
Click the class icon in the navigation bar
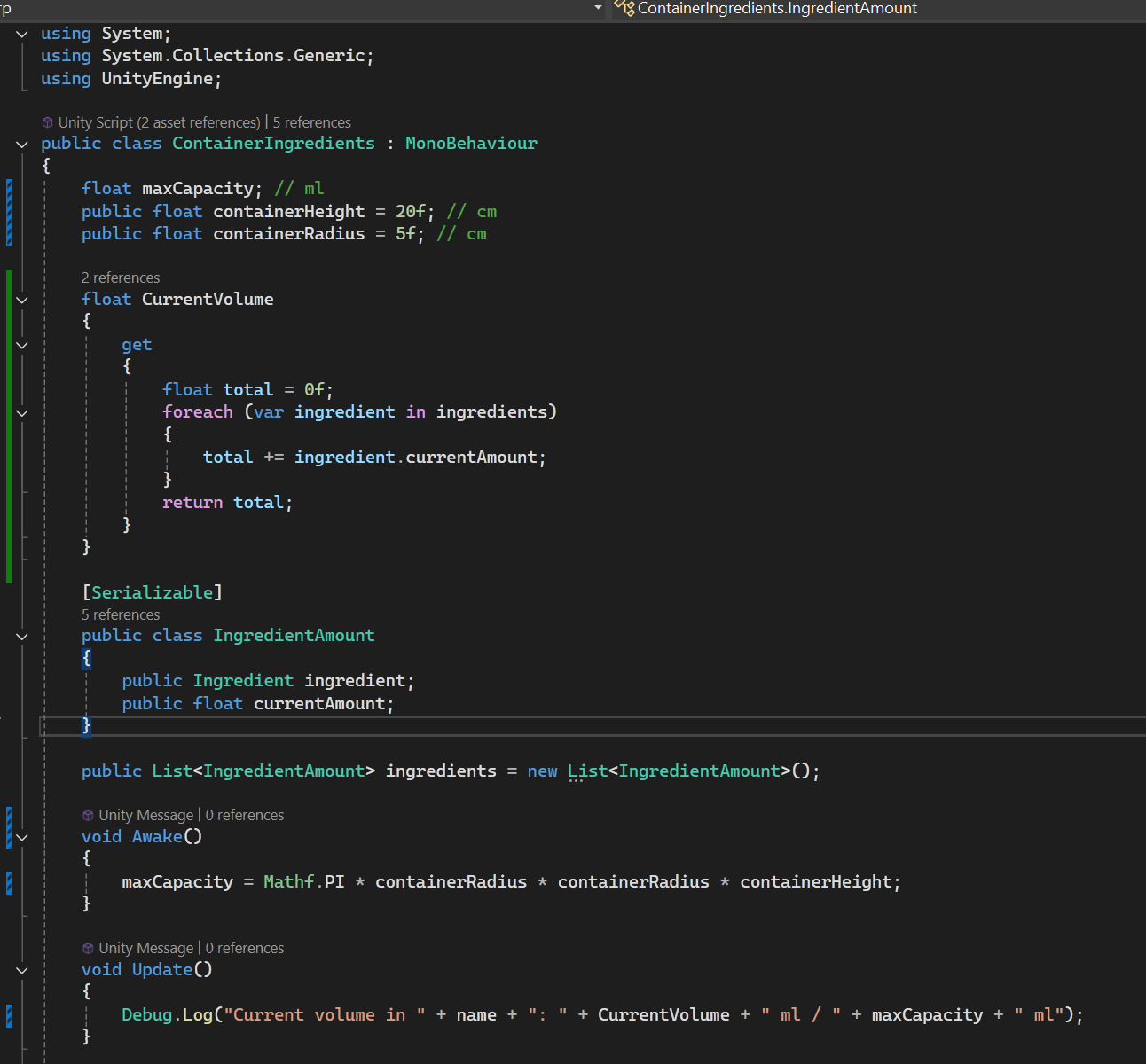pos(624,8)
